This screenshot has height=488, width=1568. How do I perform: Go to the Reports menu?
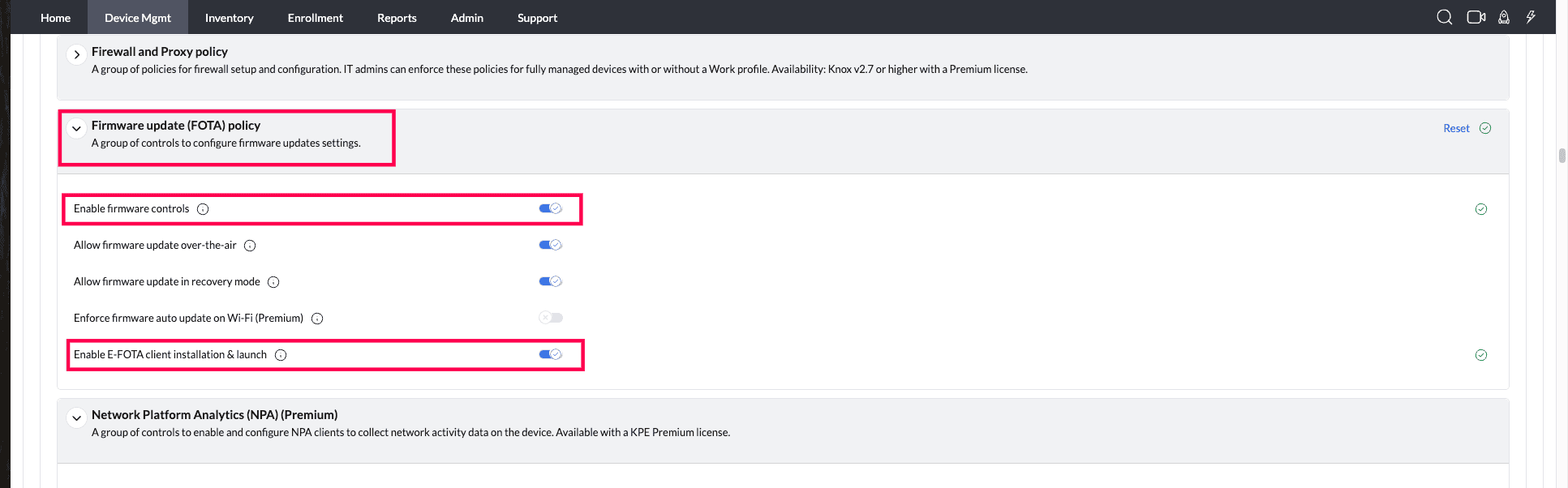pyautogui.click(x=397, y=18)
